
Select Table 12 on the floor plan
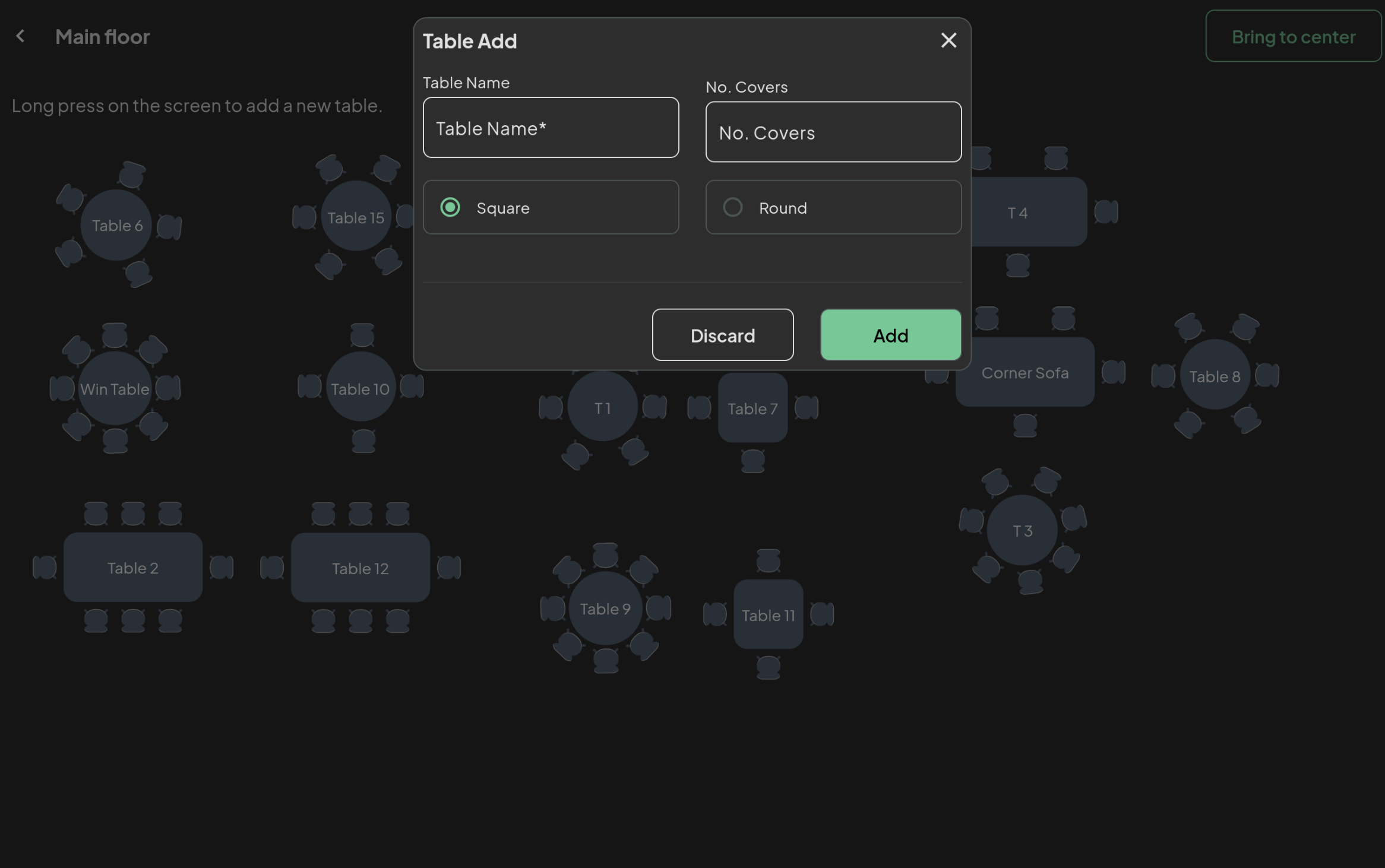click(x=360, y=567)
